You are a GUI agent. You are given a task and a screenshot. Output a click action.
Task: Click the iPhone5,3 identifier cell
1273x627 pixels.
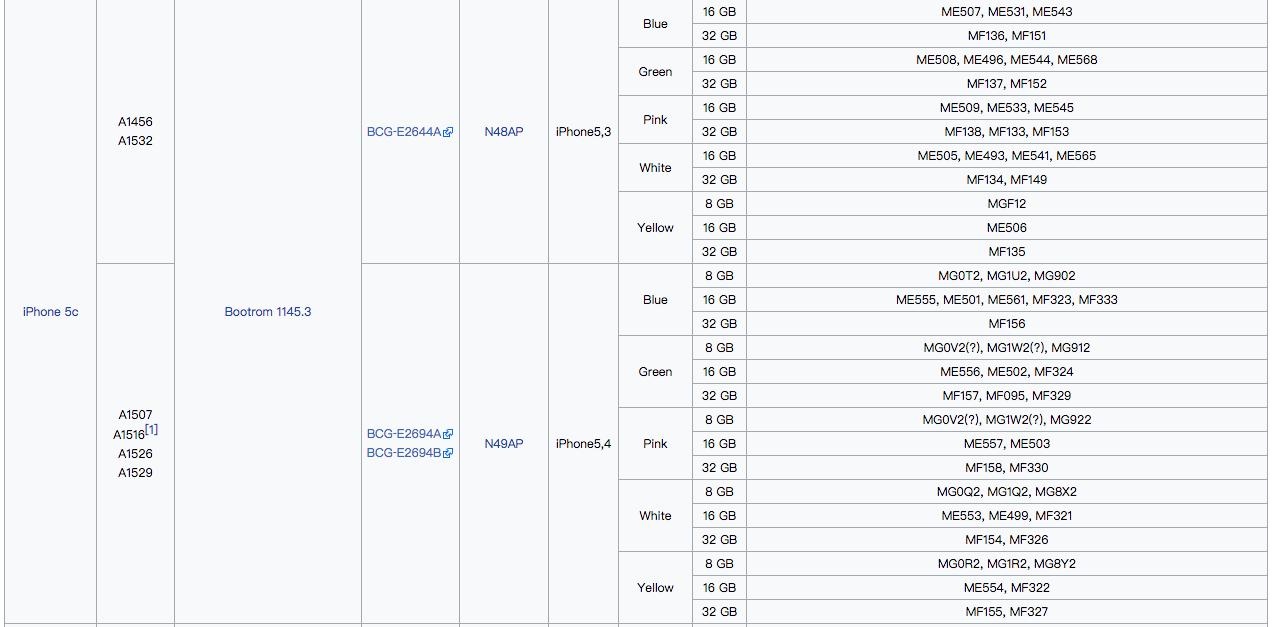pos(583,132)
